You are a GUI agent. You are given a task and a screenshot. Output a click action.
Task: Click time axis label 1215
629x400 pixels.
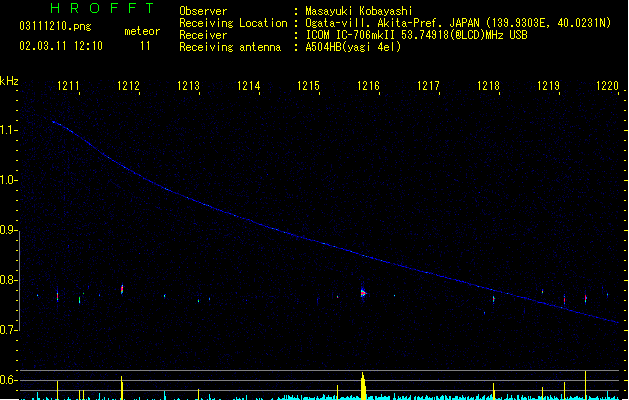point(308,86)
